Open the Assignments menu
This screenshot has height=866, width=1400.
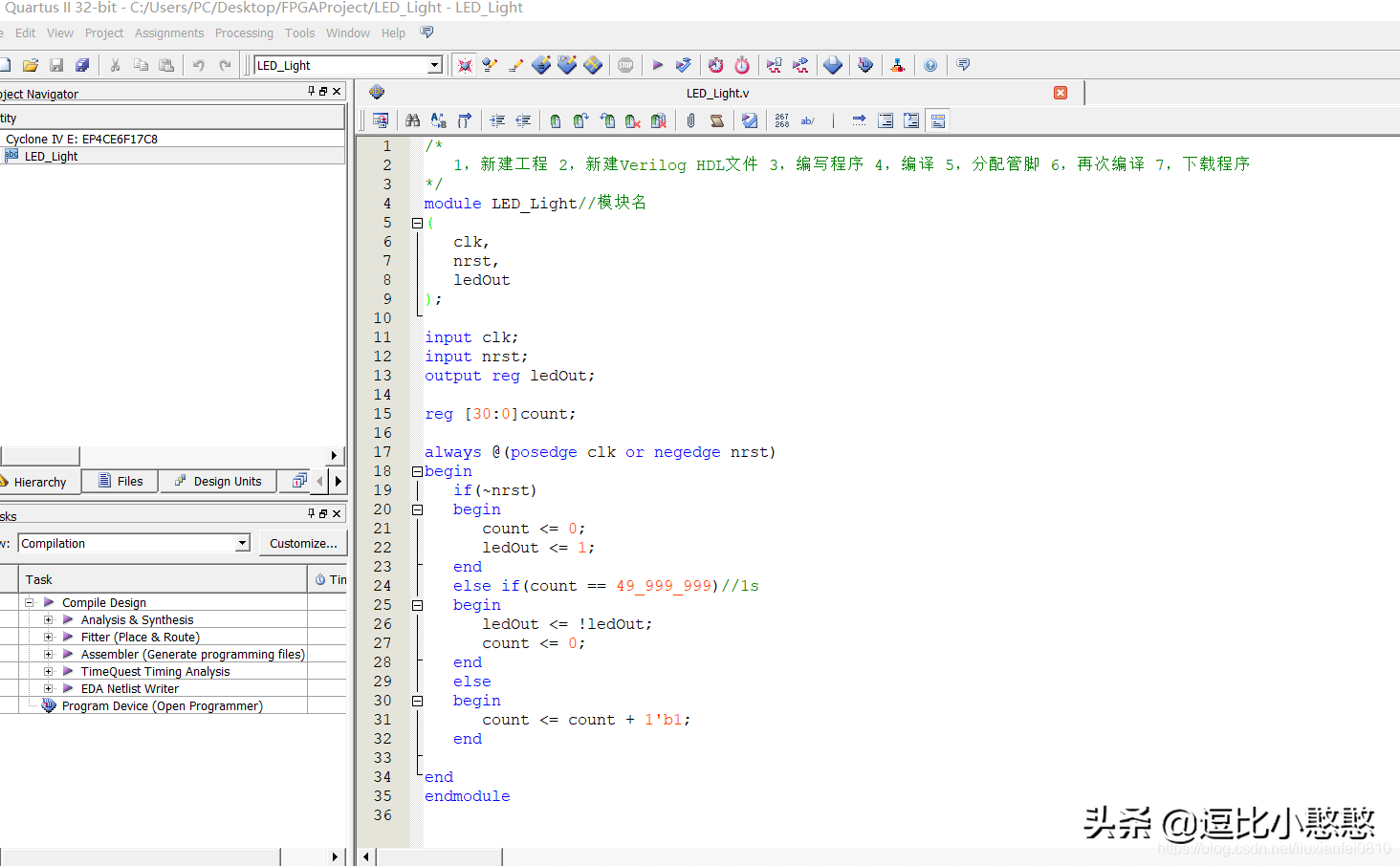(x=169, y=32)
